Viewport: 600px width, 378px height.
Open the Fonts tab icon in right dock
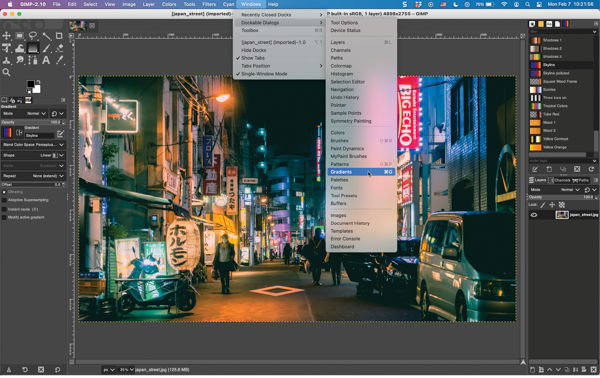pyautogui.click(x=549, y=24)
